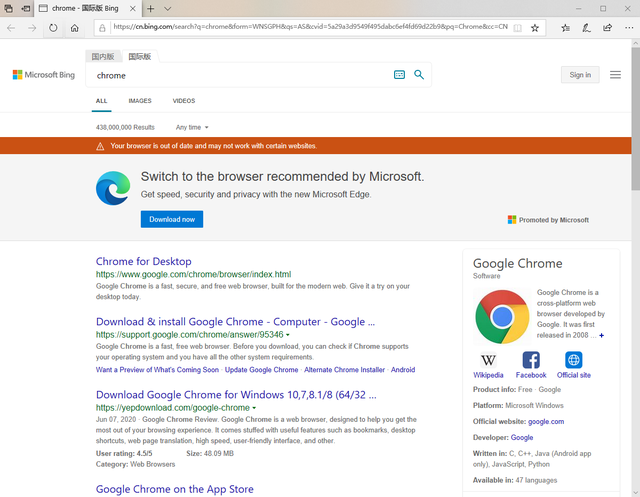Click the Bing search magnifier icon
This screenshot has height=497, width=640.
pos(419,75)
